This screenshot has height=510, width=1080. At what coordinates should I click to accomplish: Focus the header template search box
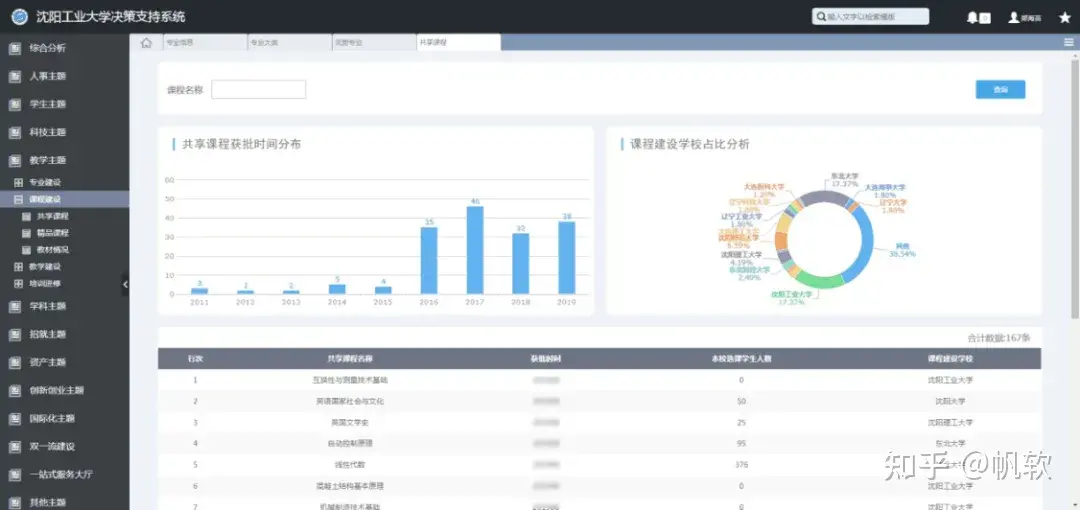tap(870, 17)
